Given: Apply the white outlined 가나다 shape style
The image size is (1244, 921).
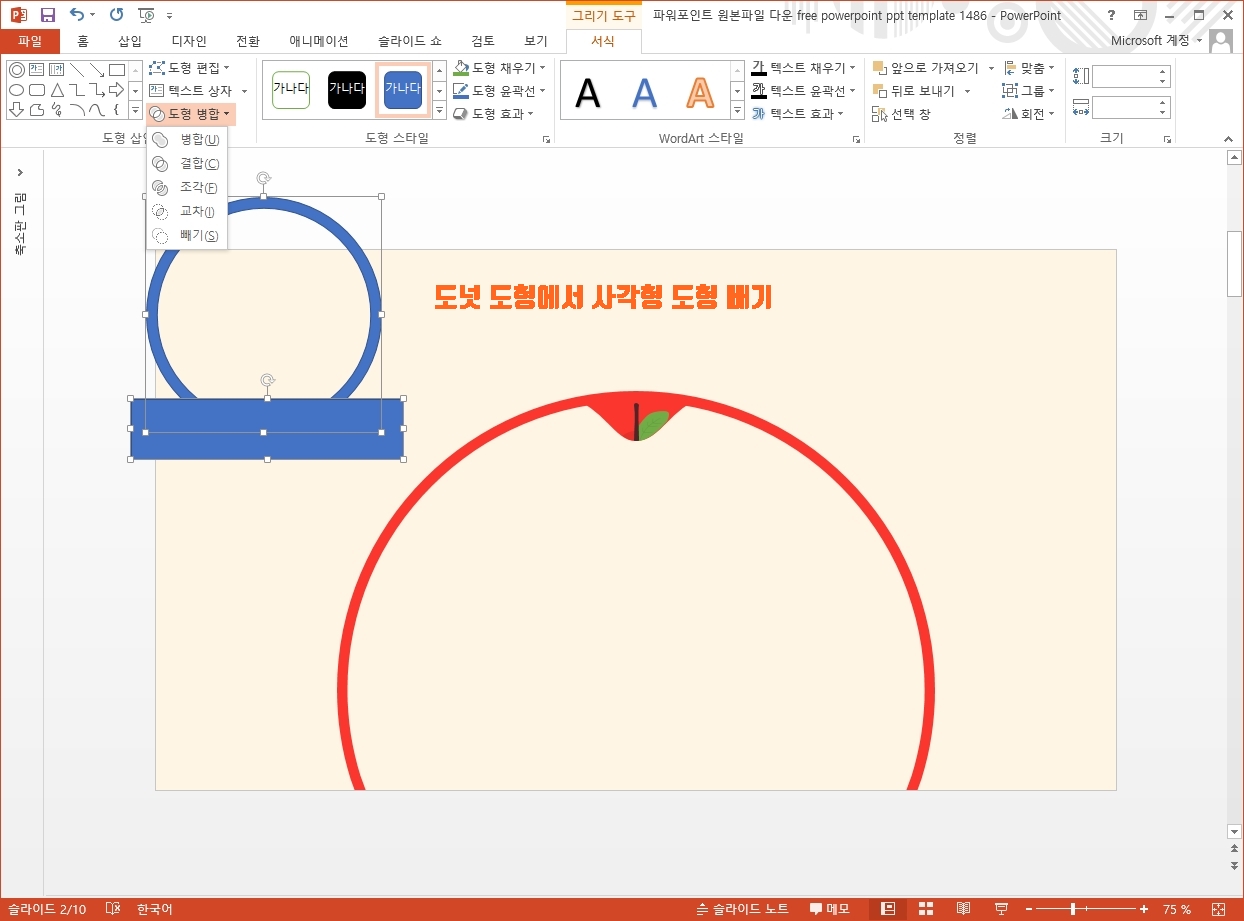Looking at the screenshot, I should click(291, 89).
